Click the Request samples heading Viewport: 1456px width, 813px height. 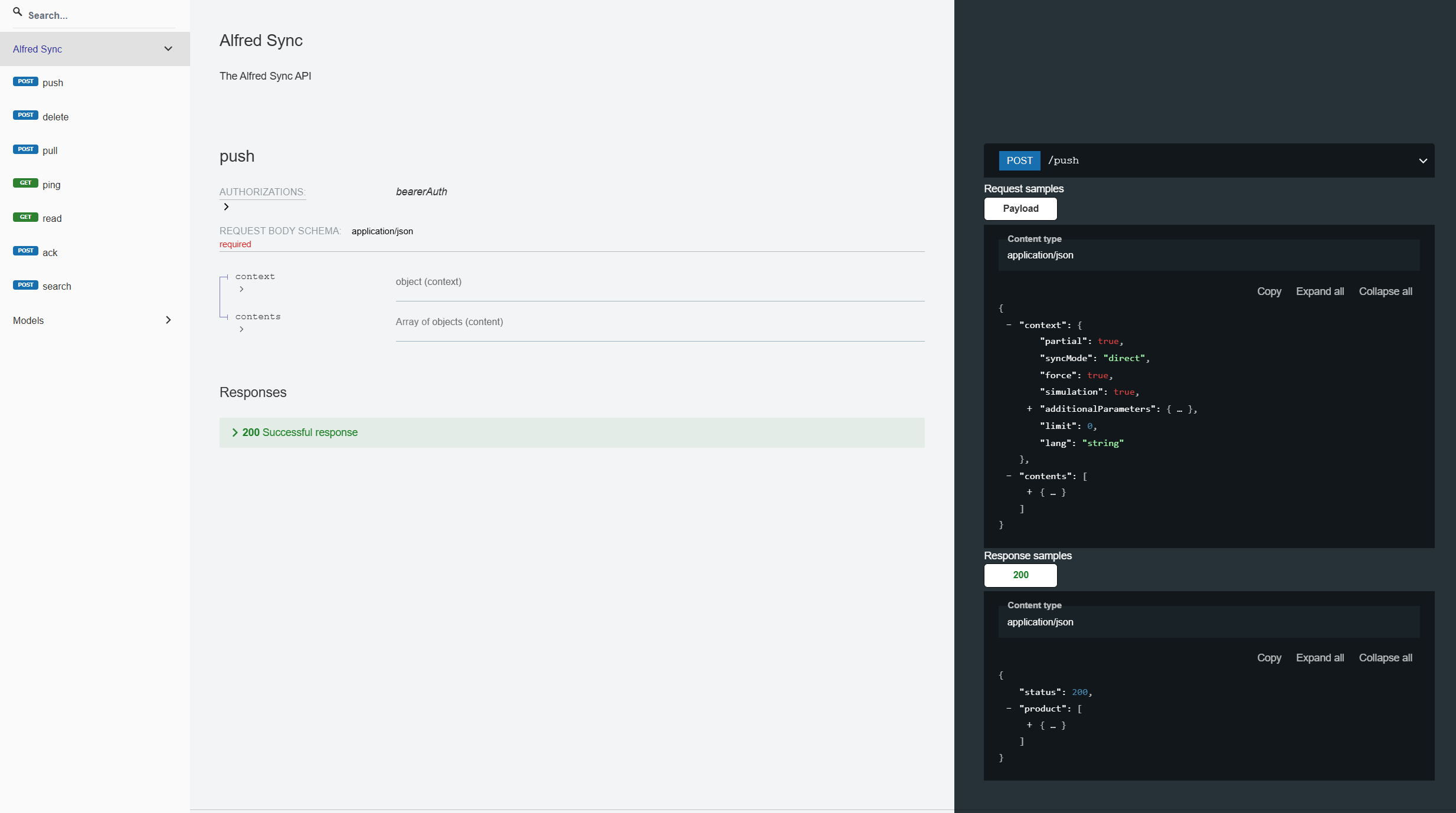click(1023, 189)
